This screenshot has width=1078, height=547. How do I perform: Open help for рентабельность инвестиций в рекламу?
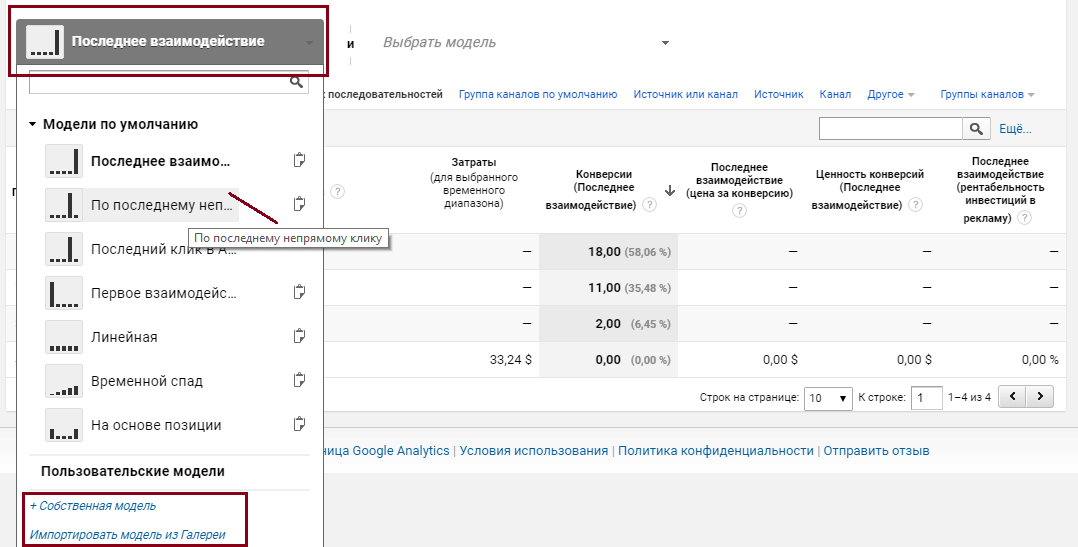pyautogui.click(x=1024, y=218)
